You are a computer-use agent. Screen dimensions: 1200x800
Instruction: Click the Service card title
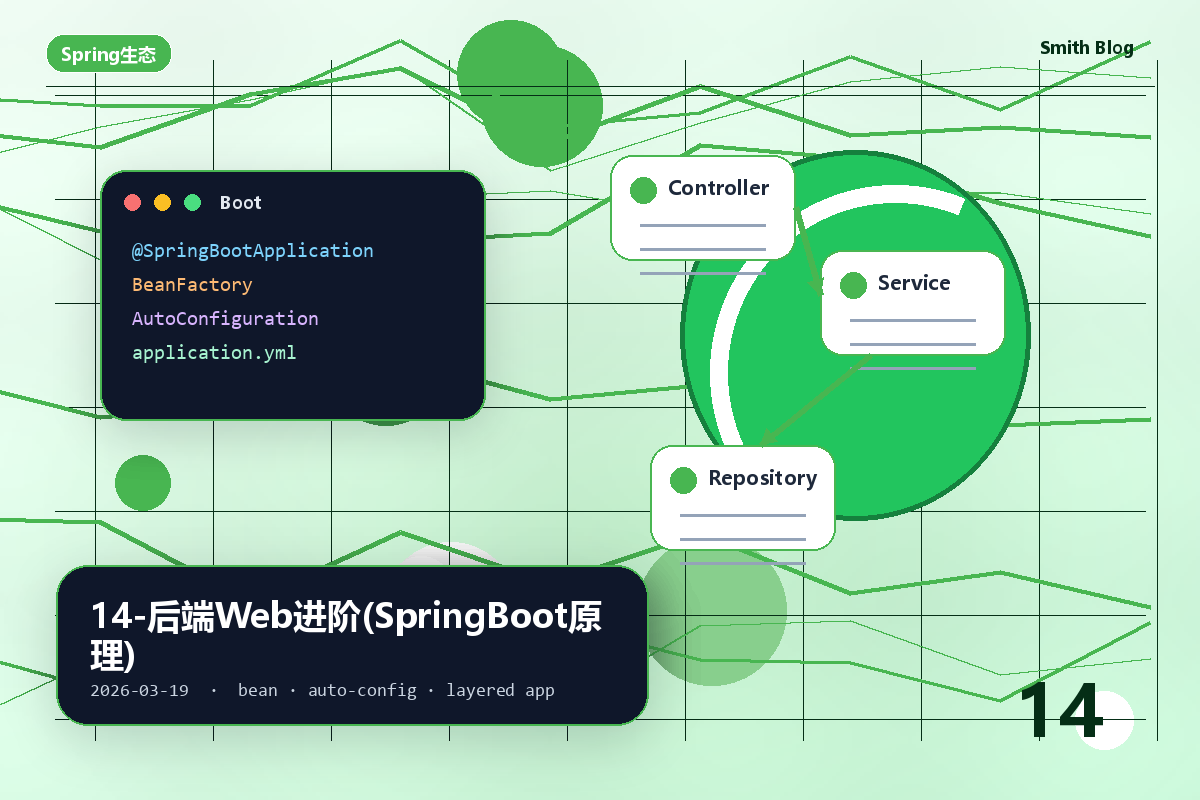pos(914,283)
